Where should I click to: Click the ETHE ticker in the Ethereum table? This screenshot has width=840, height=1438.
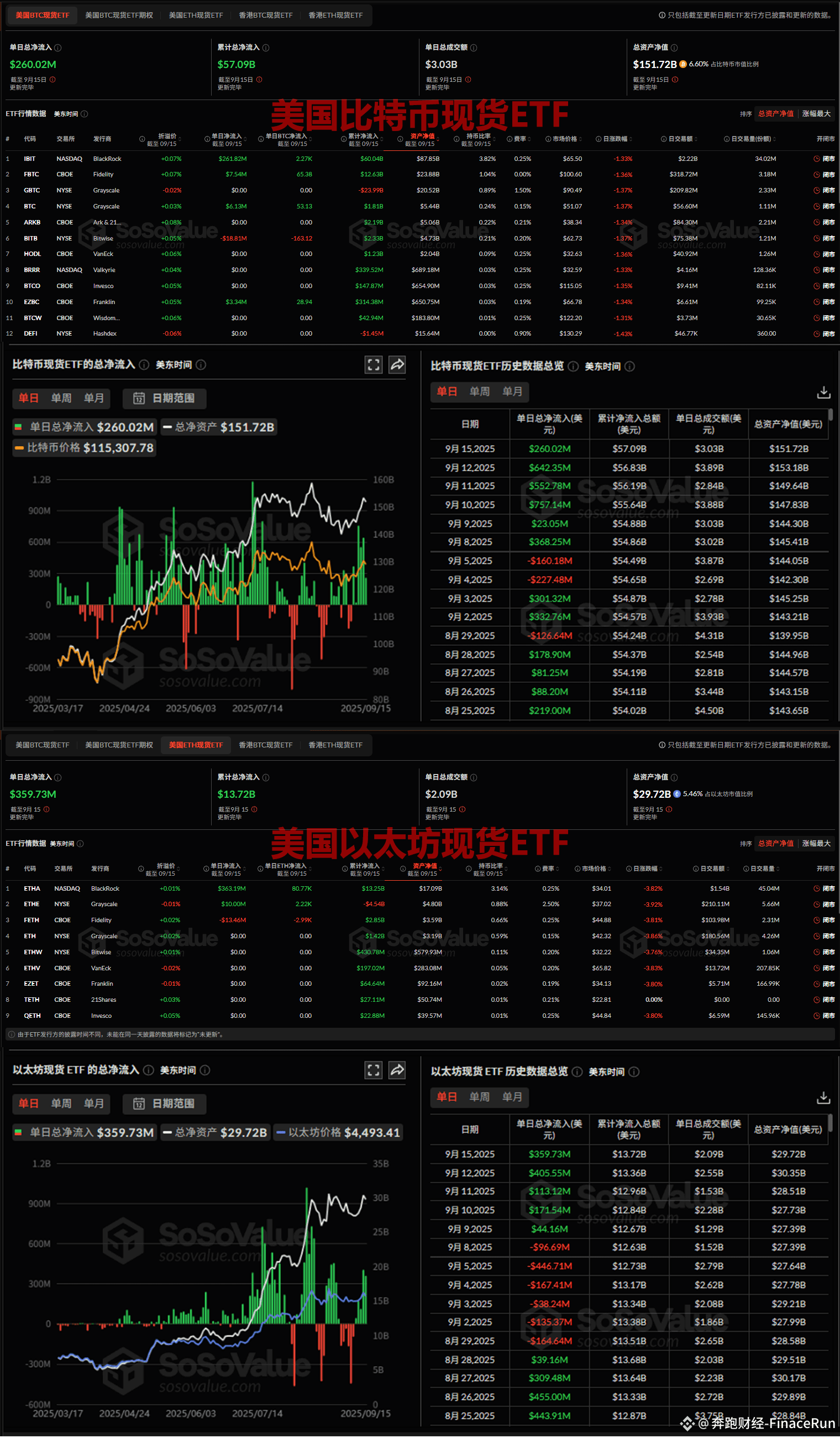pyautogui.click(x=32, y=904)
